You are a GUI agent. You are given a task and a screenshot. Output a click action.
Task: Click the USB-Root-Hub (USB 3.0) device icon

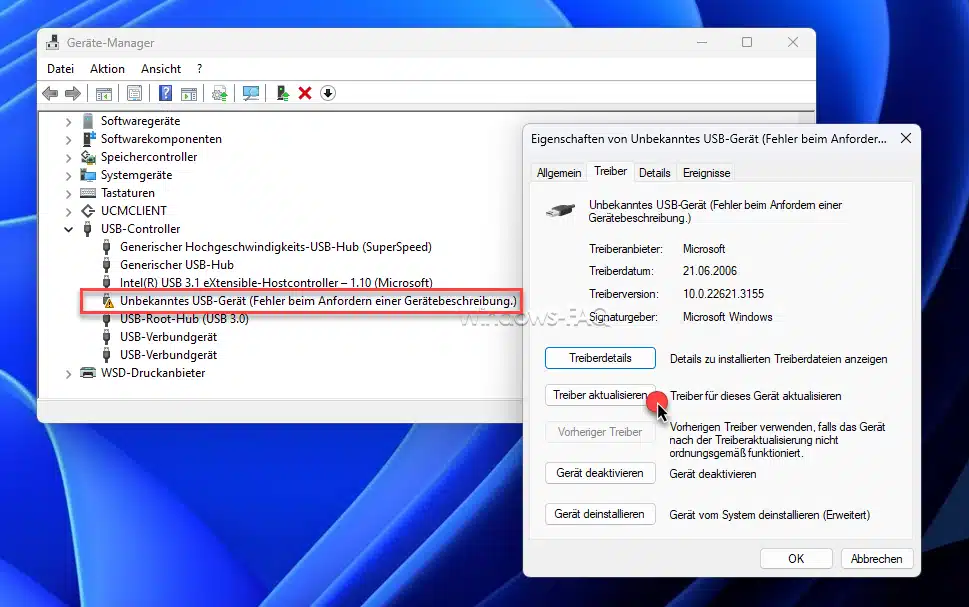pyautogui.click(x=106, y=319)
